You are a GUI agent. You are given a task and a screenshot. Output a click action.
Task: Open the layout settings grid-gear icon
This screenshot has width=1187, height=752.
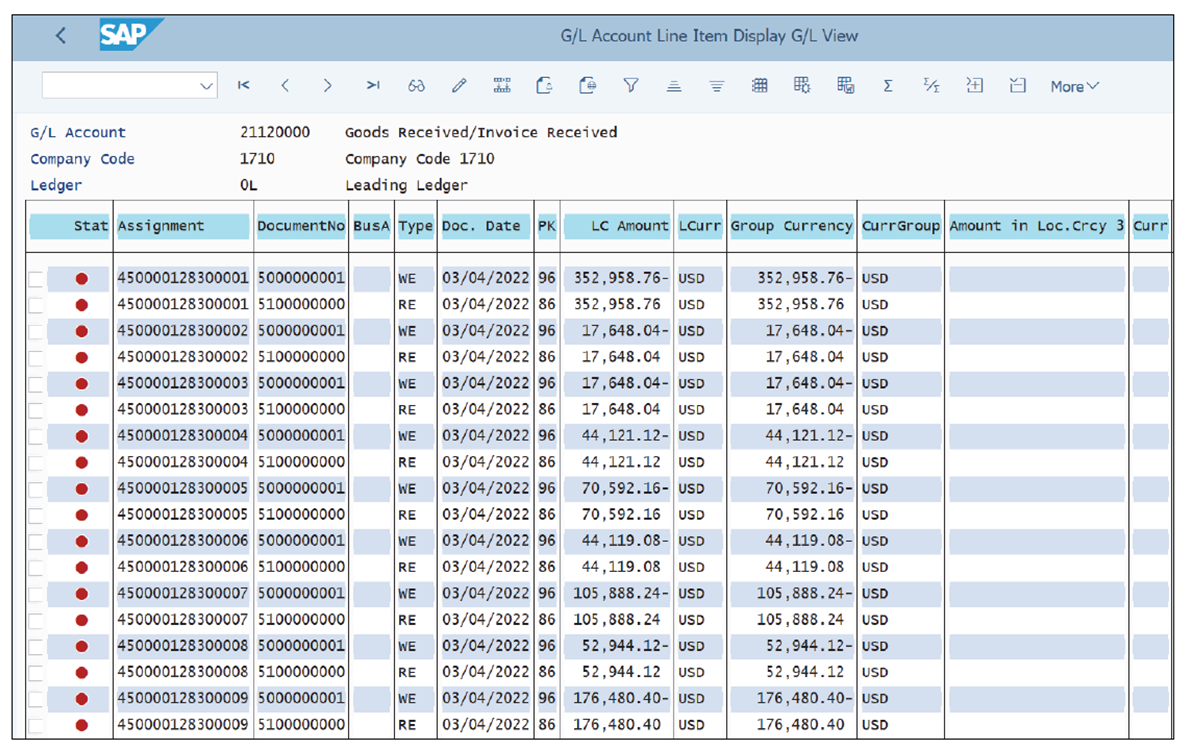[x=801, y=86]
